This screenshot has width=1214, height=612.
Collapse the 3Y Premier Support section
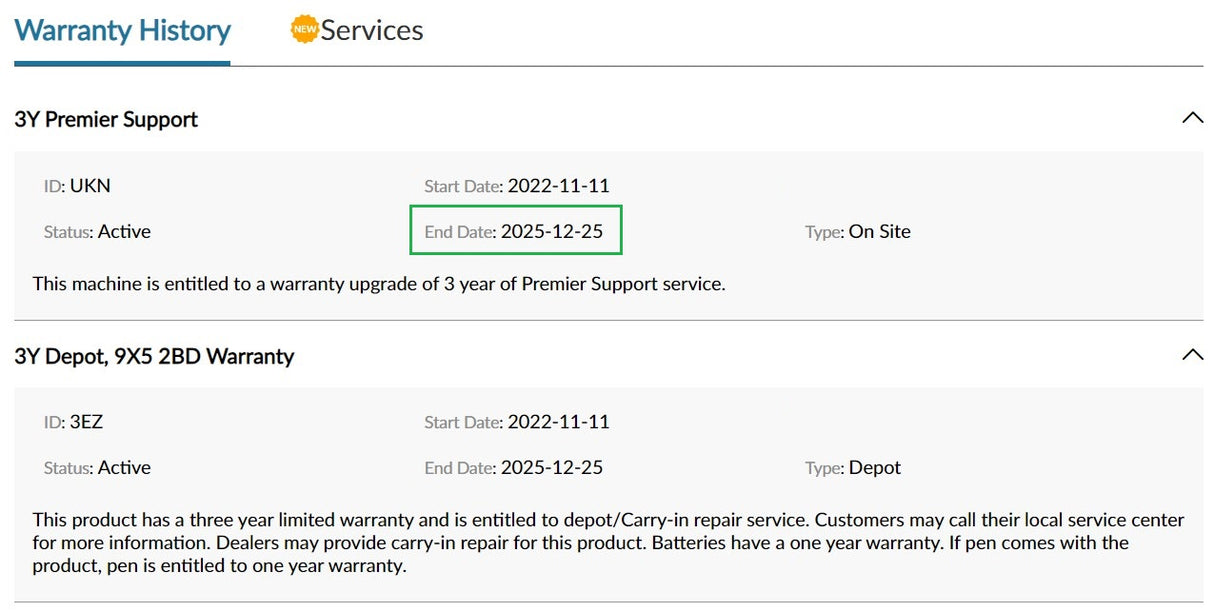pos(1192,118)
